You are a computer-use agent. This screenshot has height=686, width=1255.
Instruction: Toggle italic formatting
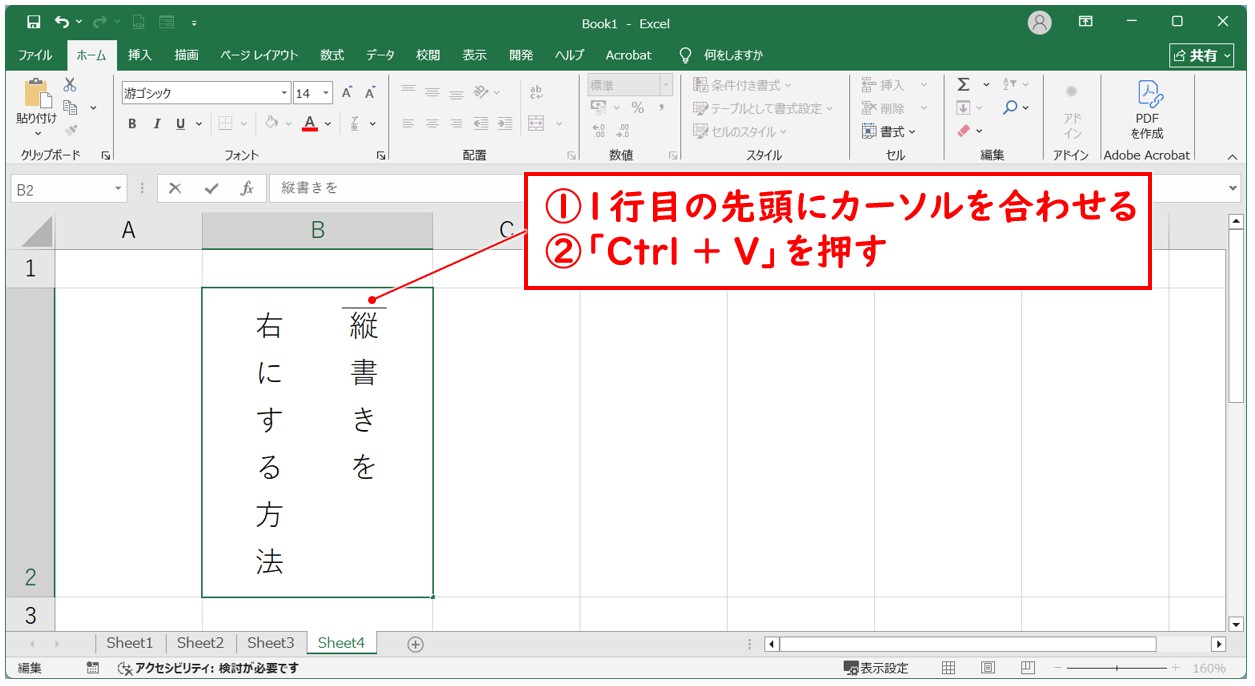coord(156,124)
